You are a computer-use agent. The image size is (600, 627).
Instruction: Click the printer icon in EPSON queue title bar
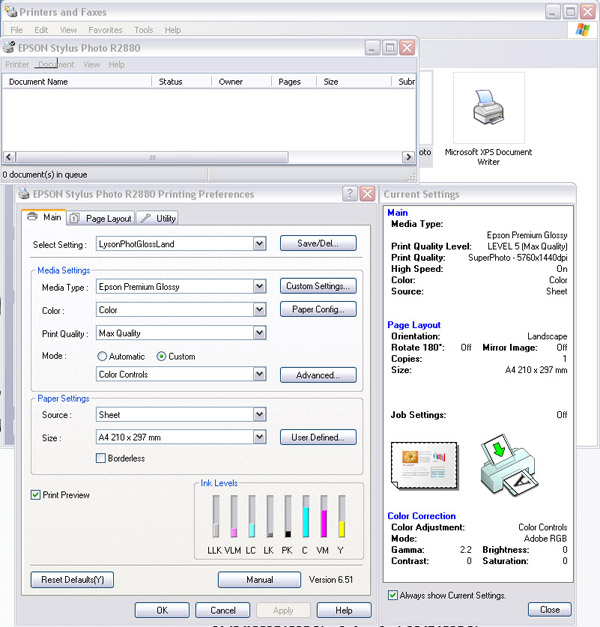9,48
